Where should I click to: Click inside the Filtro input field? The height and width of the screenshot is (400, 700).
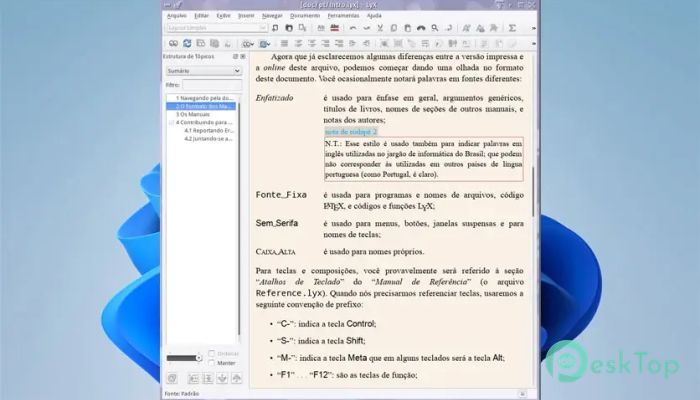click(x=212, y=85)
